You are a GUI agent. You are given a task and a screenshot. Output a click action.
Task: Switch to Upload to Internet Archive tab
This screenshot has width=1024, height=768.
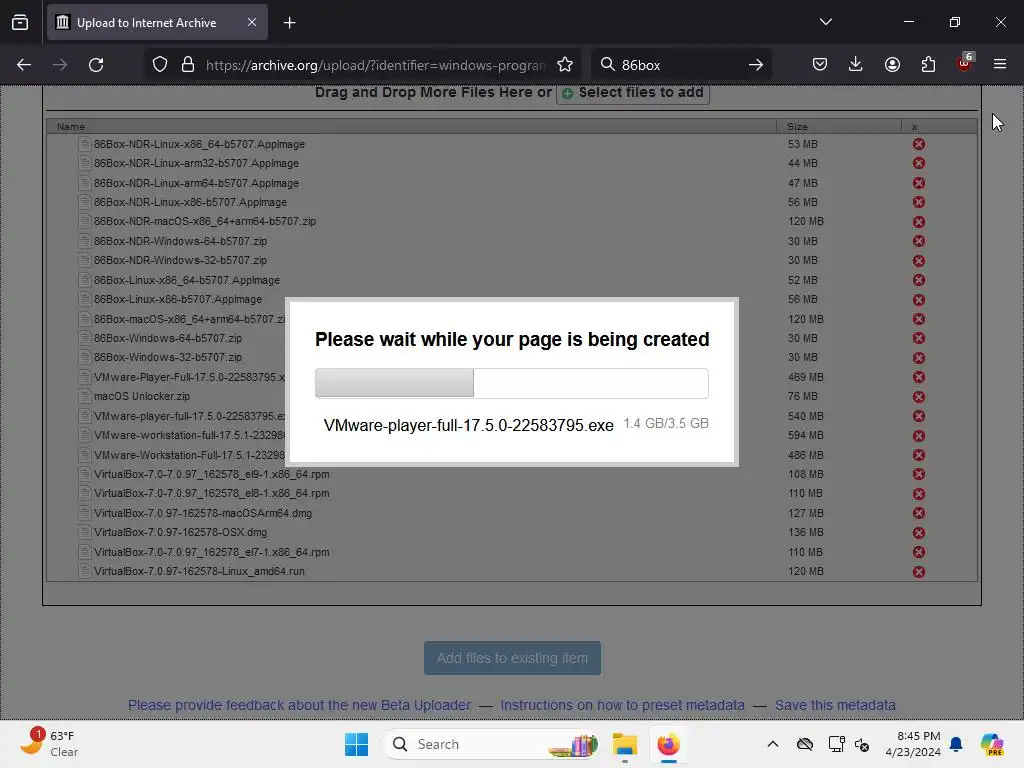click(x=157, y=23)
